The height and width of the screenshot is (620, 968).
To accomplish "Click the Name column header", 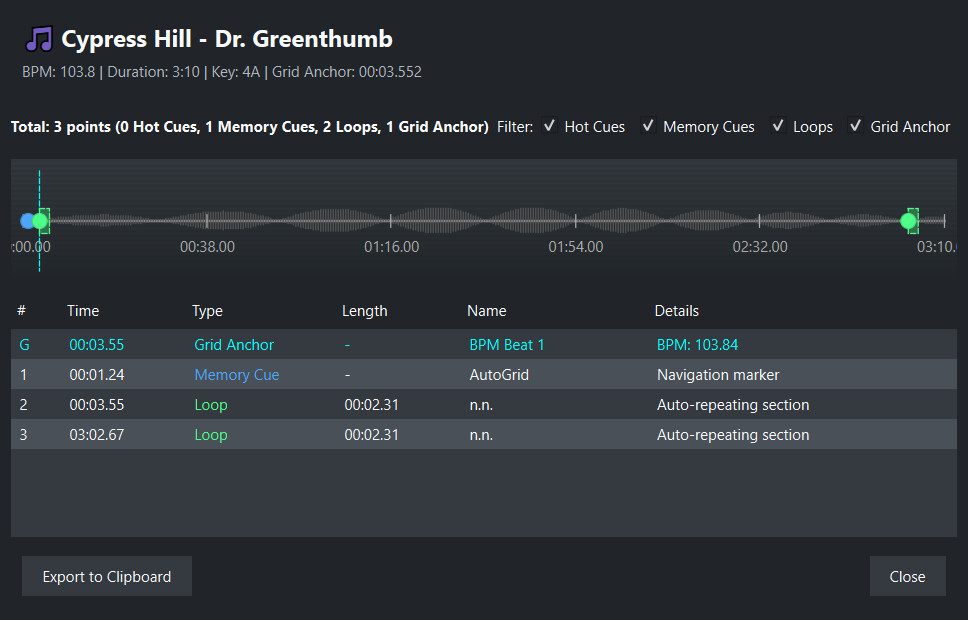I will (x=486, y=311).
